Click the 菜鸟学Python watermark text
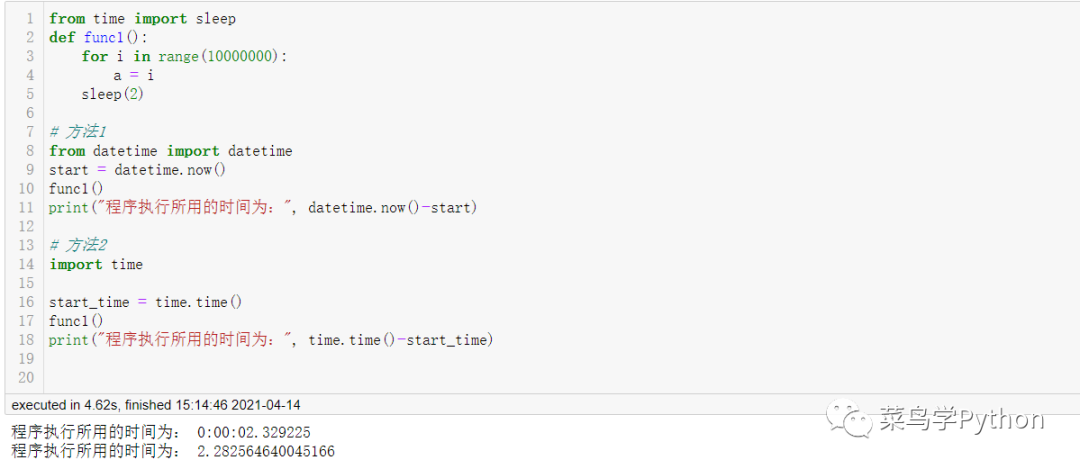This screenshot has height=469, width=1080. (x=961, y=420)
